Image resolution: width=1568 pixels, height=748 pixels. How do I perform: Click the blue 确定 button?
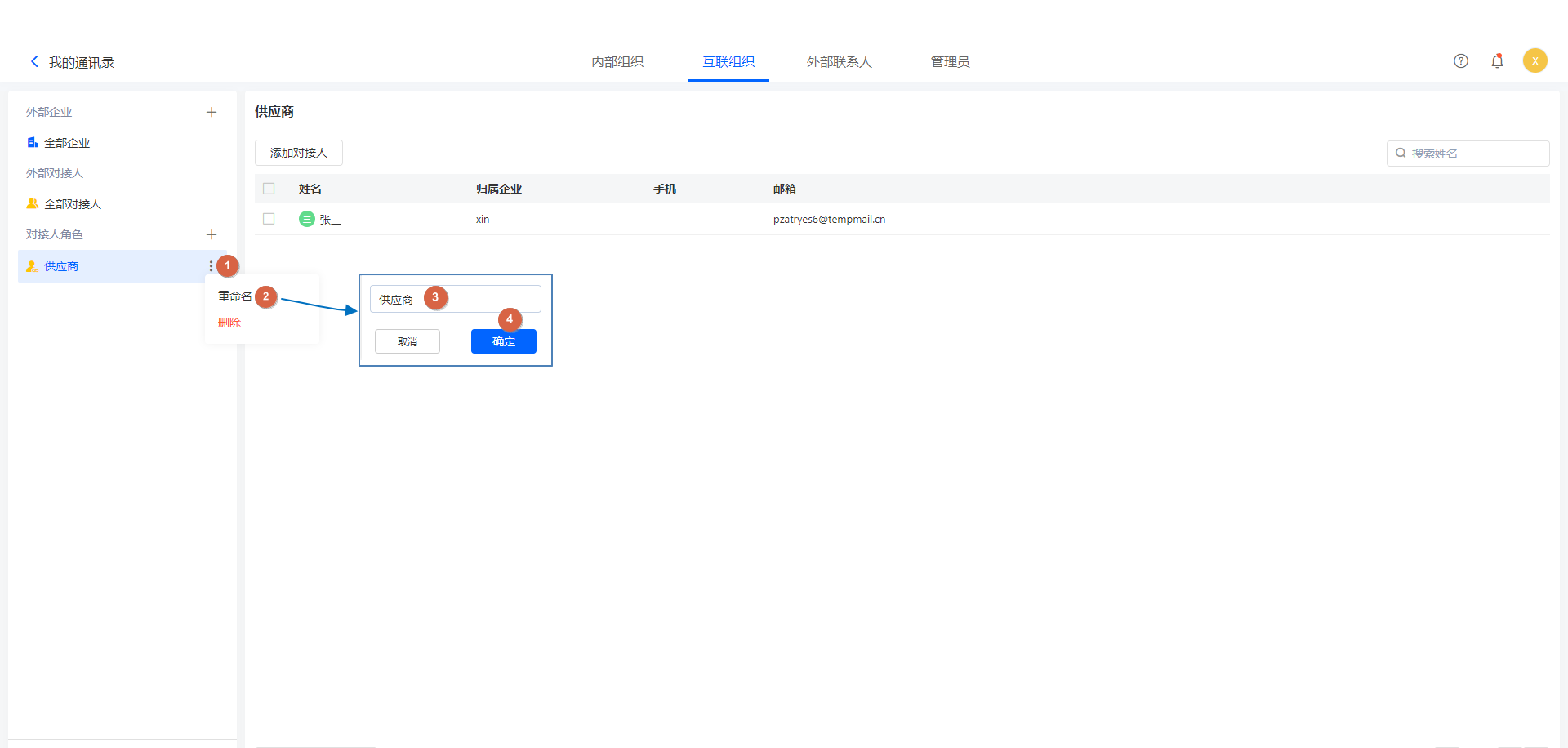coord(503,341)
